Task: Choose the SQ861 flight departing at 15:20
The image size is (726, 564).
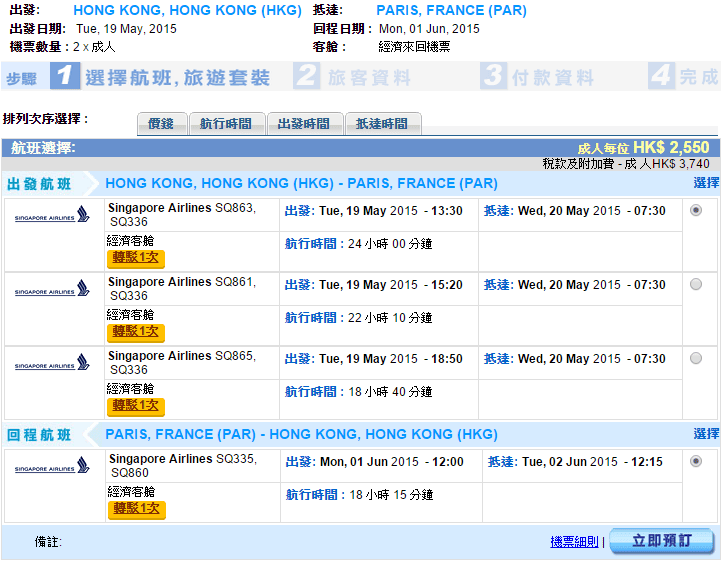Action: click(696, 284)
